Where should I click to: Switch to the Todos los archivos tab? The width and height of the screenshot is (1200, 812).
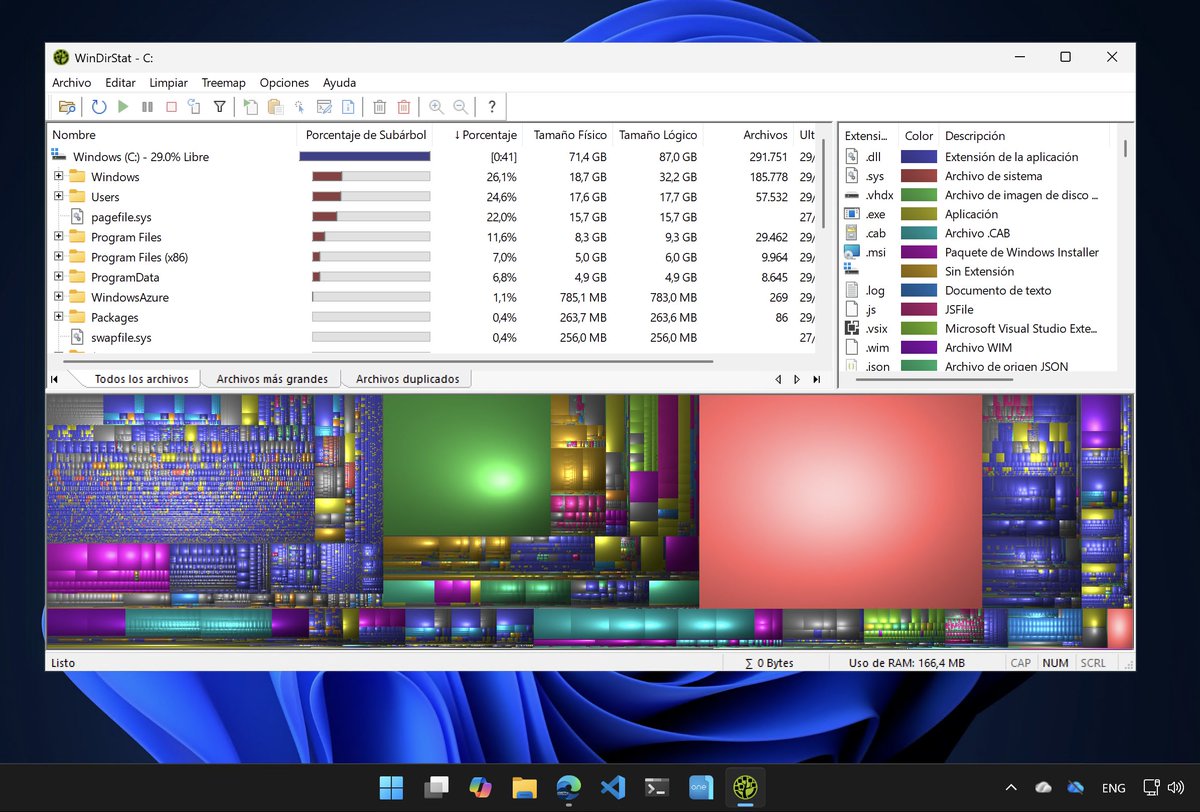click(141, 379)
